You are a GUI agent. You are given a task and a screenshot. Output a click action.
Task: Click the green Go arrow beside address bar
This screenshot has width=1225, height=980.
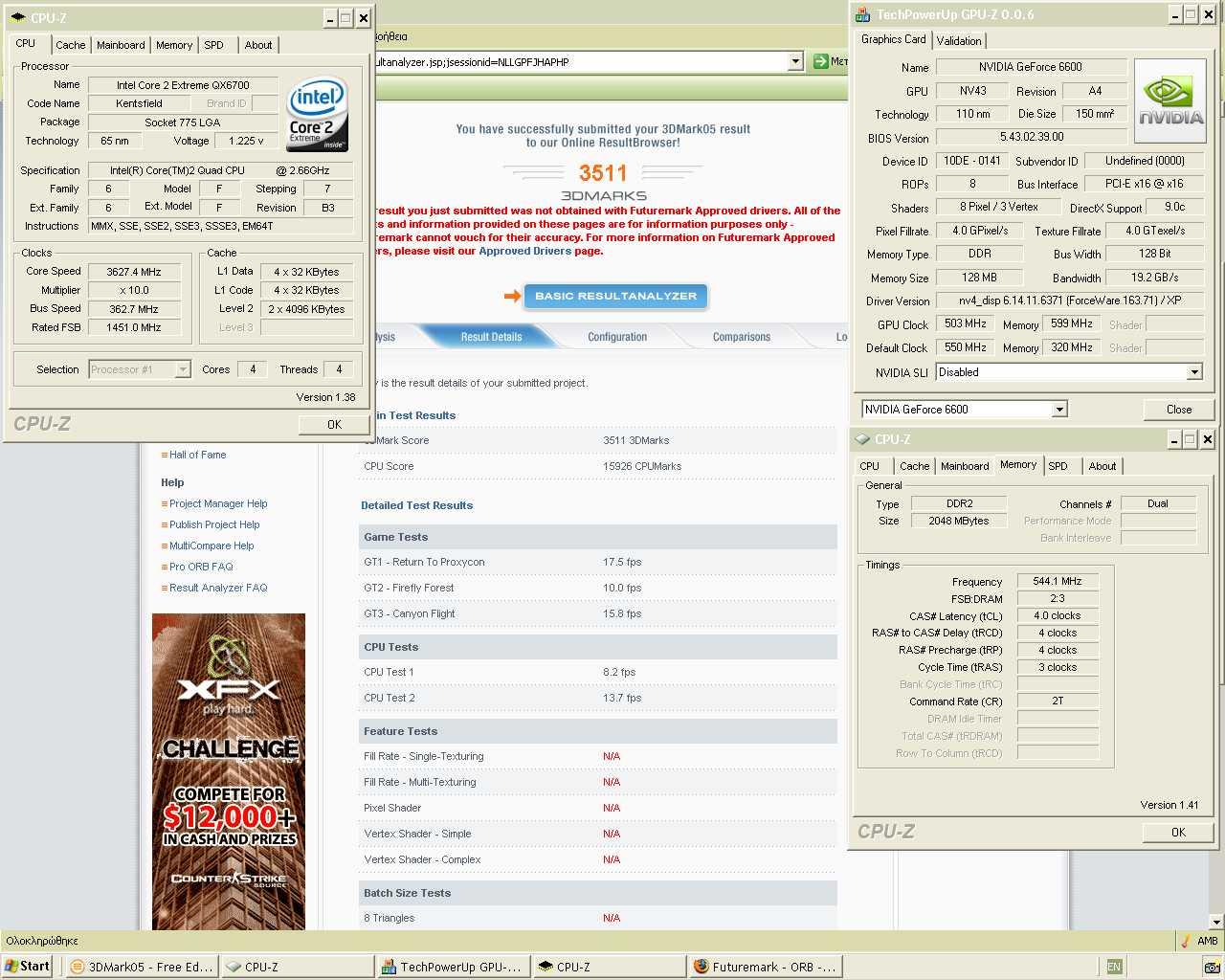[x=820, y=61]
